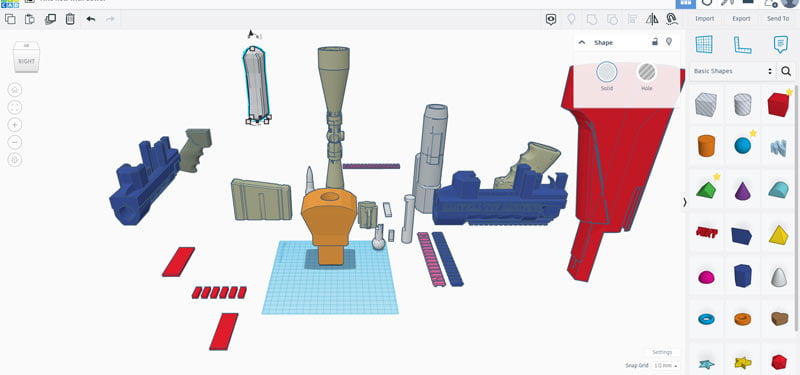Select the Workplane tool
The width and height of the screenshot is (800, 375).
pos(704,44)
